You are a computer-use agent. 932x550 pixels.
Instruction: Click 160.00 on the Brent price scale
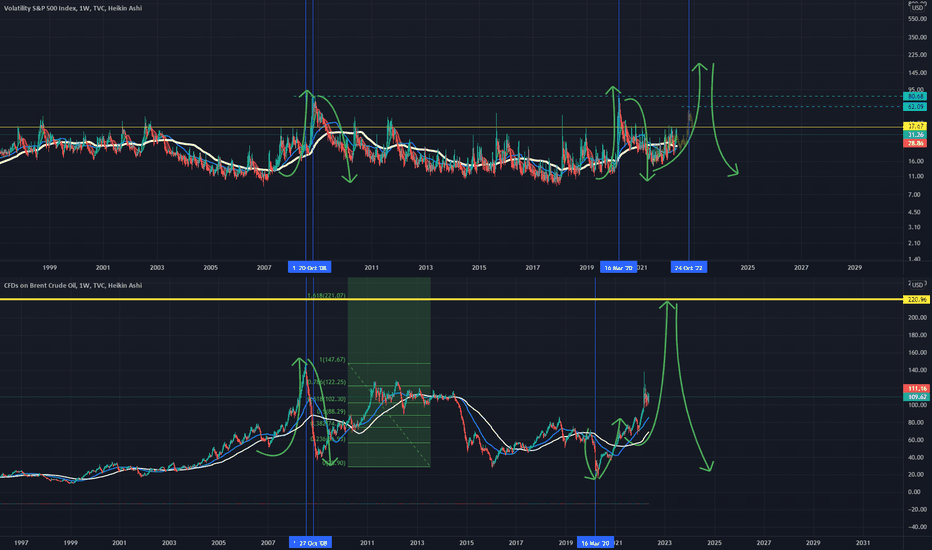917,352
